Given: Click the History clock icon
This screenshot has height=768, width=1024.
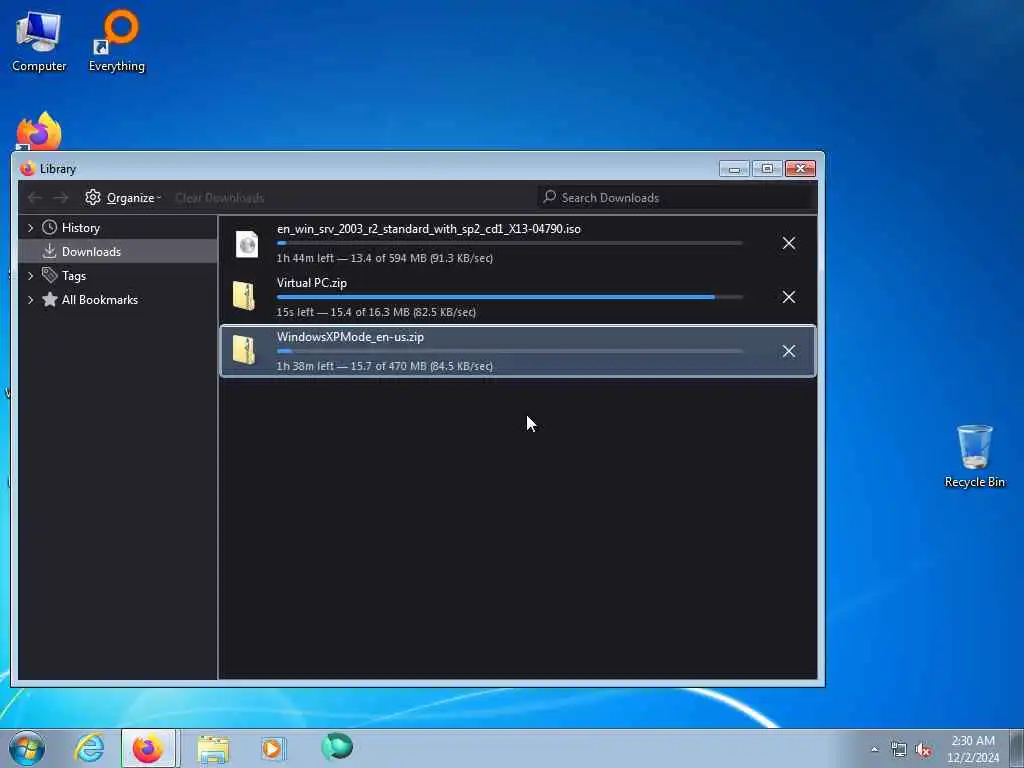Looking at the screenshot, I should point(50,227).
